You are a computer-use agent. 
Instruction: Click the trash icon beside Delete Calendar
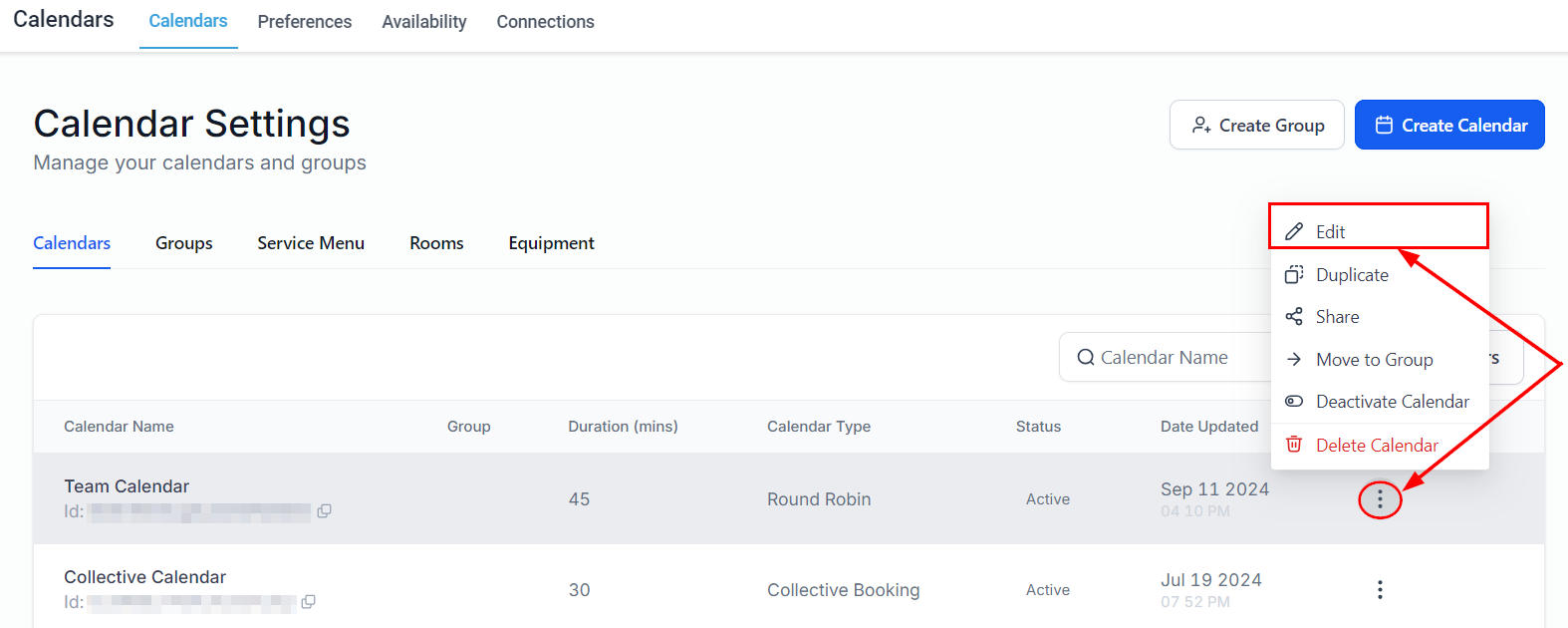click(1294, 445)
